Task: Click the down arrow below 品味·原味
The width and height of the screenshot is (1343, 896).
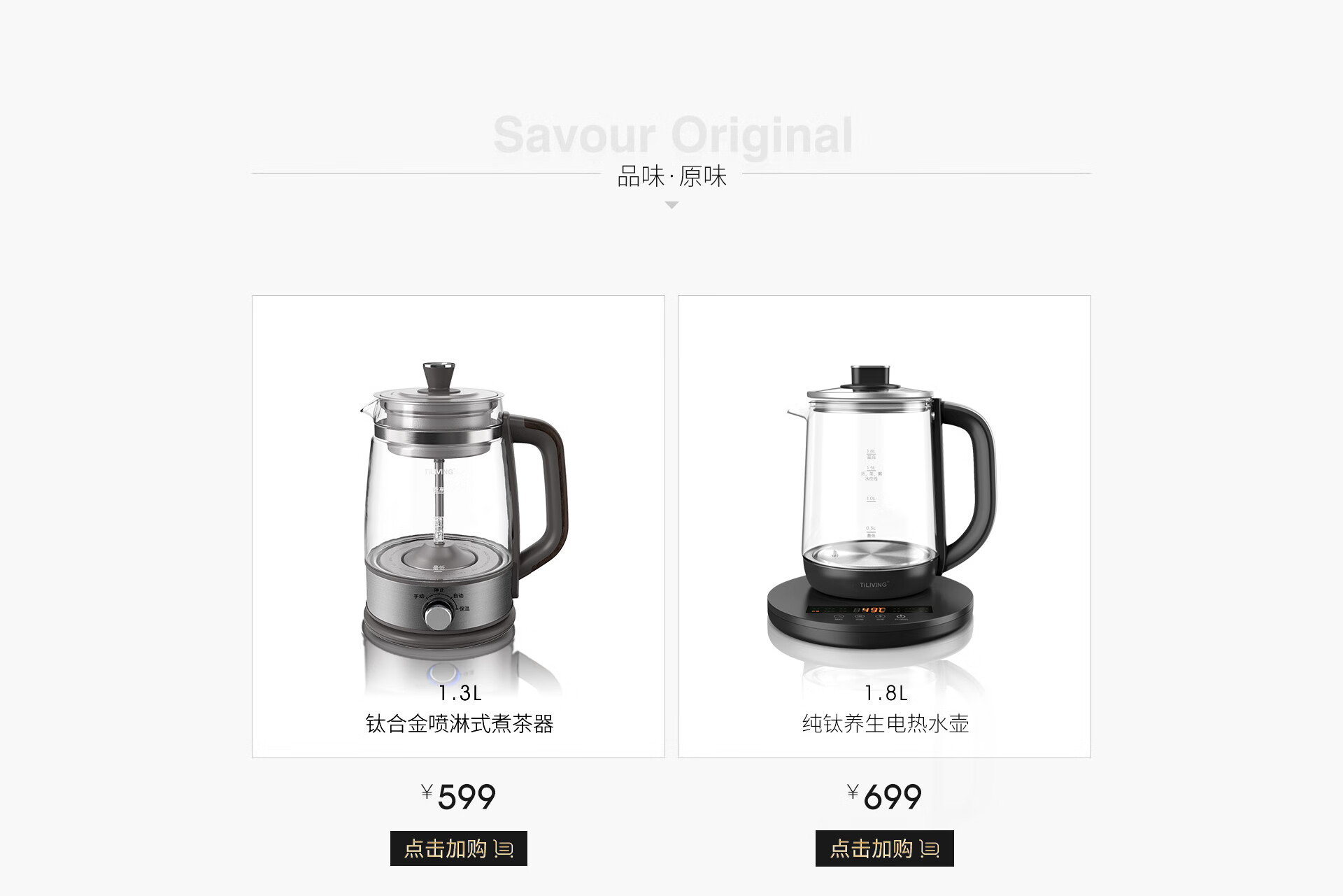Action: 671,205
